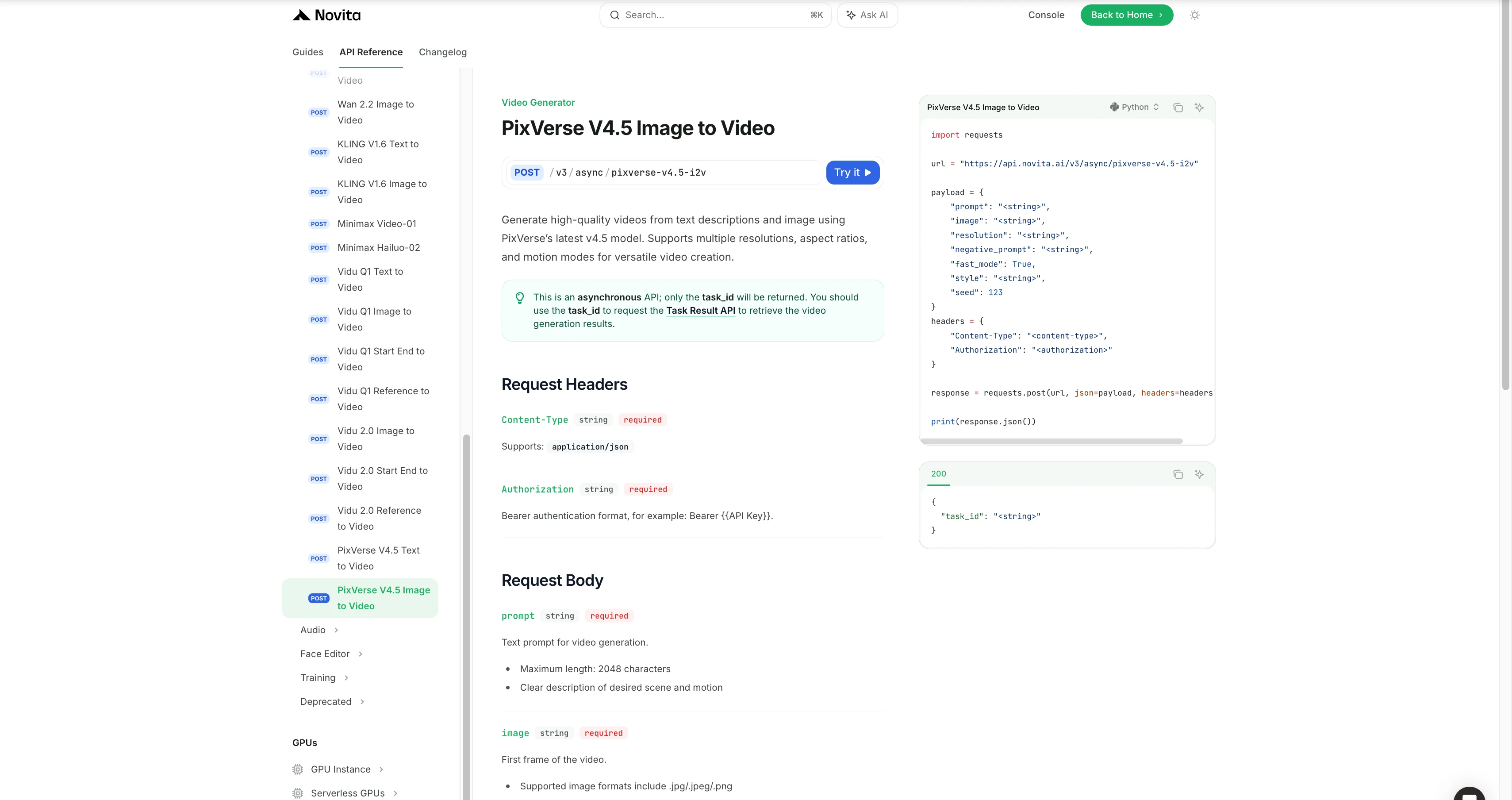Select the API Reference tab

371,52
